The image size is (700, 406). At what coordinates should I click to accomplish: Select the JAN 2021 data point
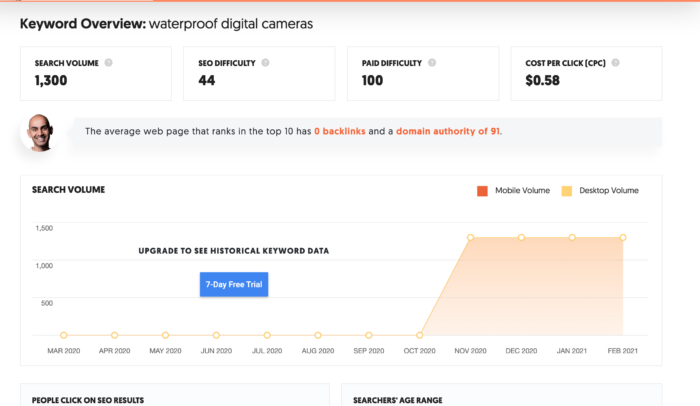coord(572,237)
